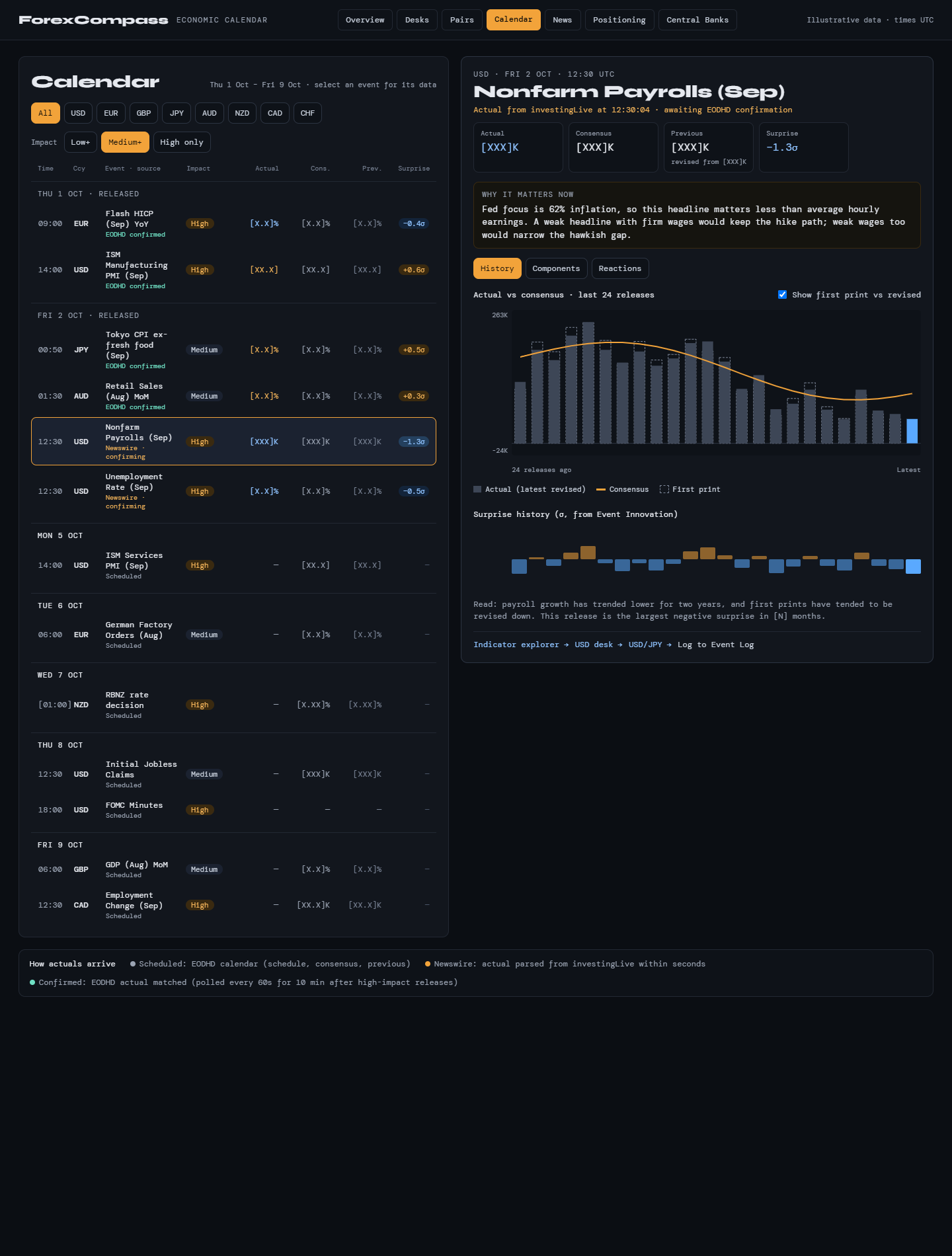This screenshot has height=1256, width=952.
Task: Switch to the Reactions tab
Action: [620, 268]
